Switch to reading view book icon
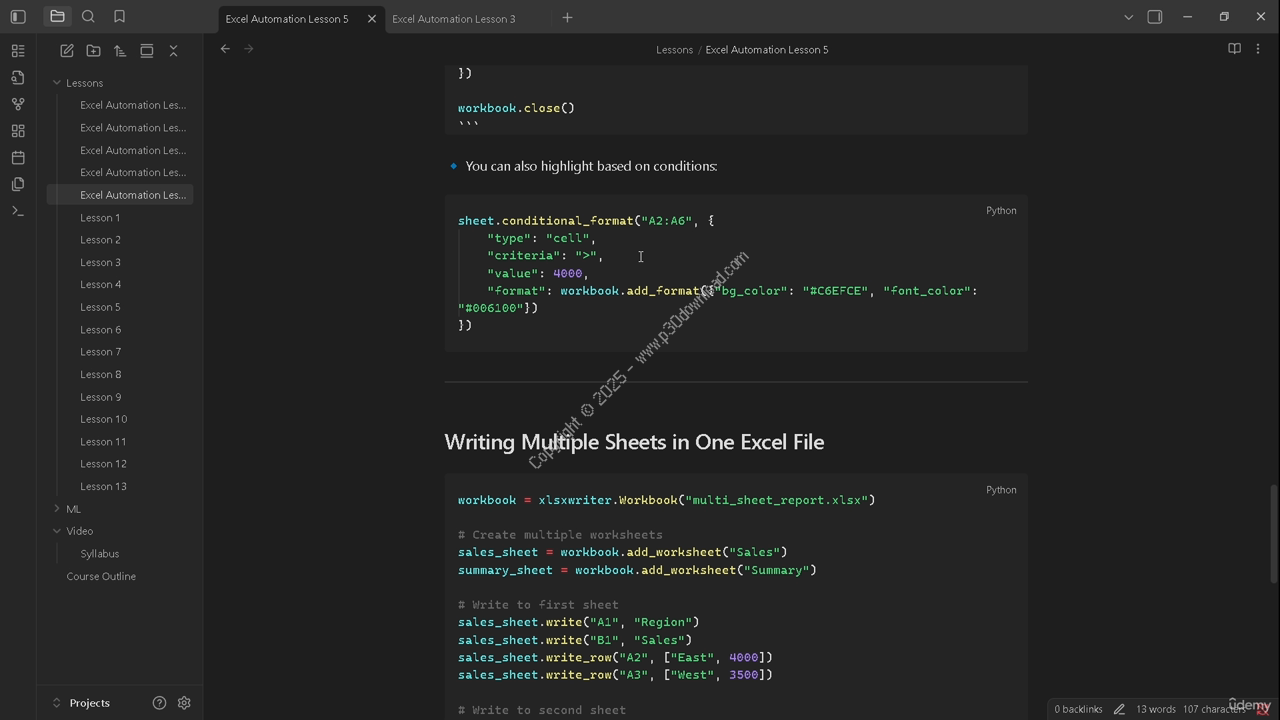Image resolution: width=1280 pixels, height=720 pixels. tap(1234, 49)
